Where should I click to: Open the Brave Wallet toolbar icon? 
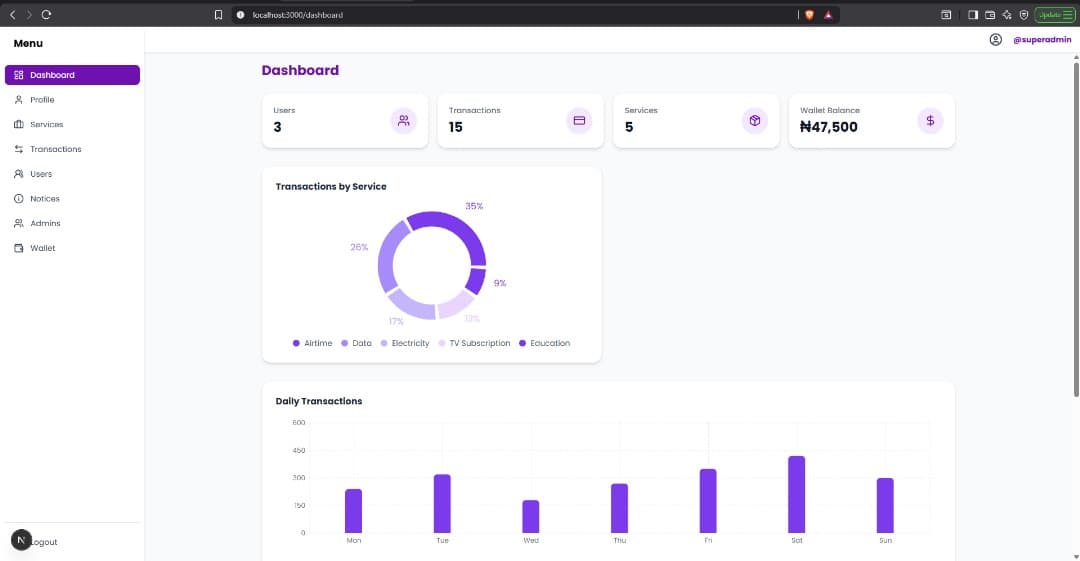click(990, 14)
